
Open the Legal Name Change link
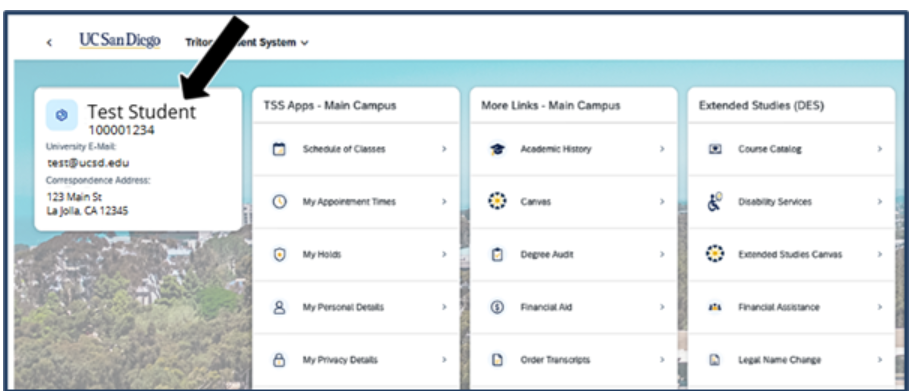coord(779,360)
